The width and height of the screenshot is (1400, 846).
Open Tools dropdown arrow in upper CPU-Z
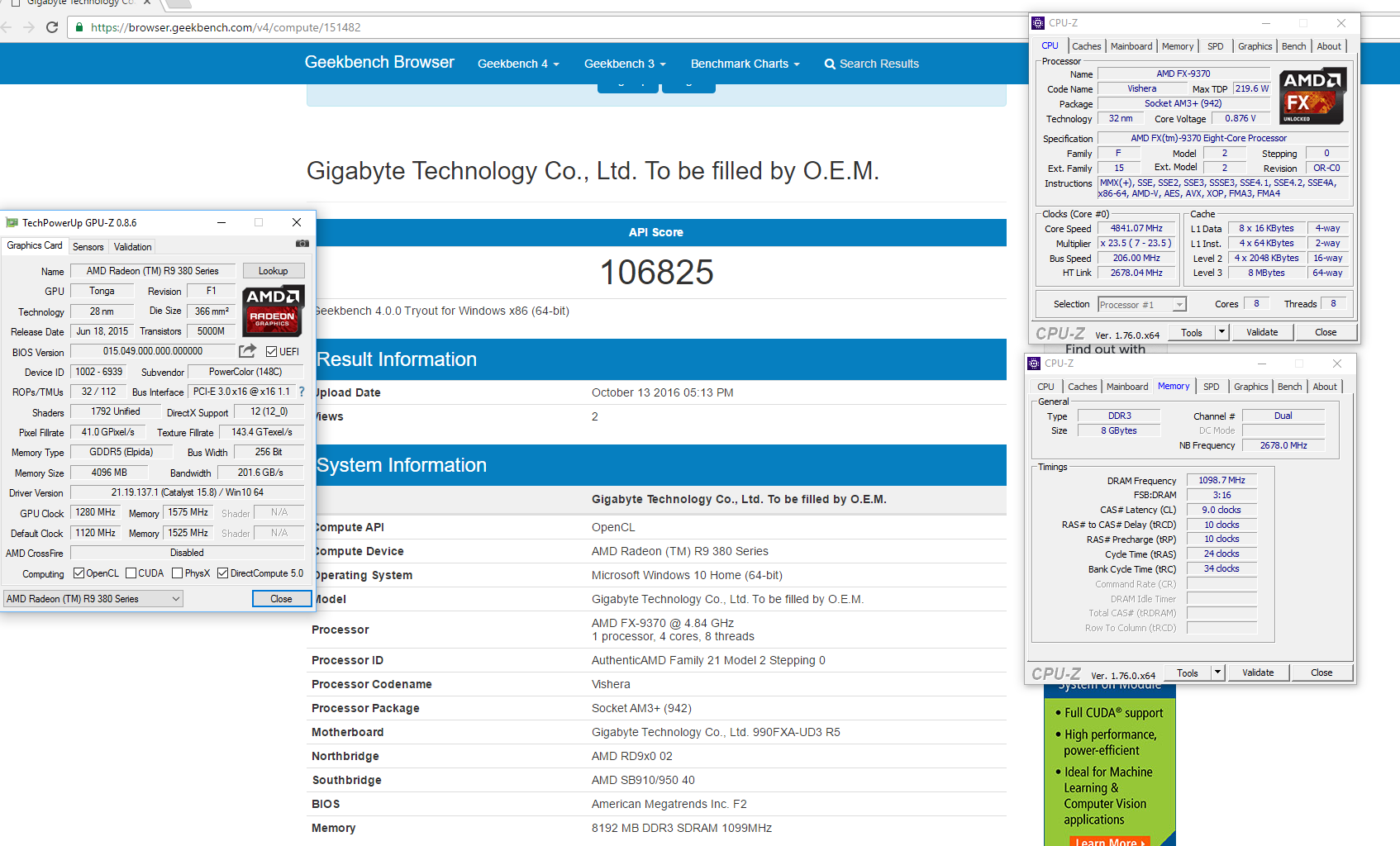click(x=1221, y=332)
